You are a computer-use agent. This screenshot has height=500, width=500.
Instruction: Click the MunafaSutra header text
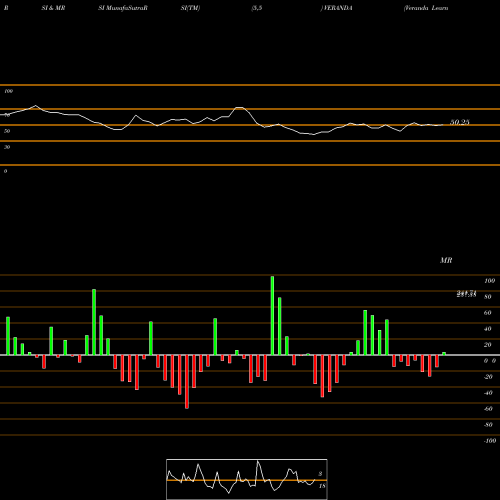pos(125,8)
